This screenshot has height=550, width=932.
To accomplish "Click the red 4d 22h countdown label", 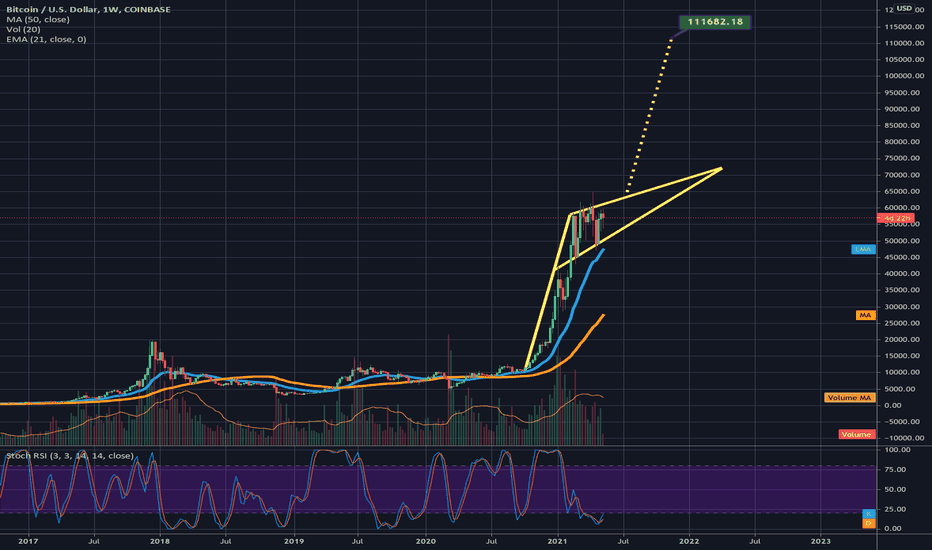I will coord(898,218).
